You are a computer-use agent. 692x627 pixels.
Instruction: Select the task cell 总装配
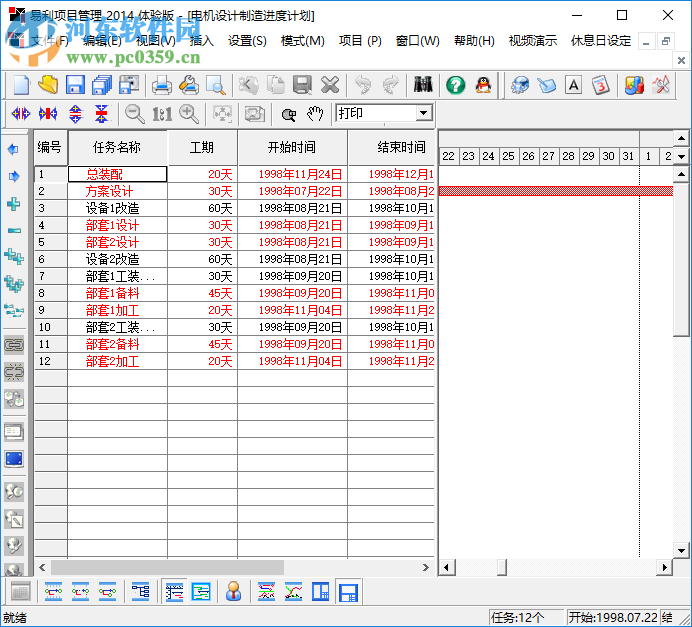(117, 174)
